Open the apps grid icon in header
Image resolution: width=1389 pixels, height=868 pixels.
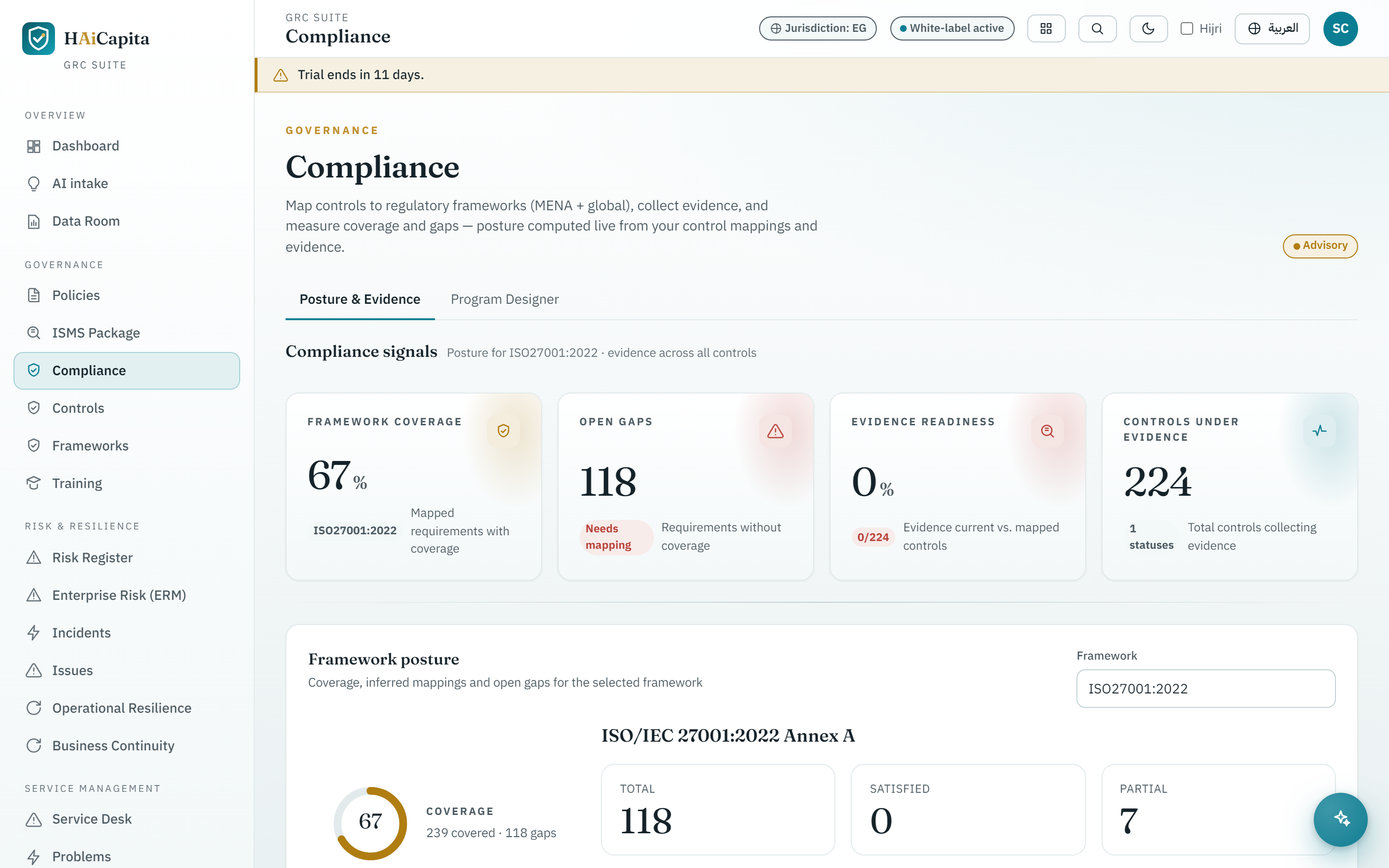pos(1046,29)
